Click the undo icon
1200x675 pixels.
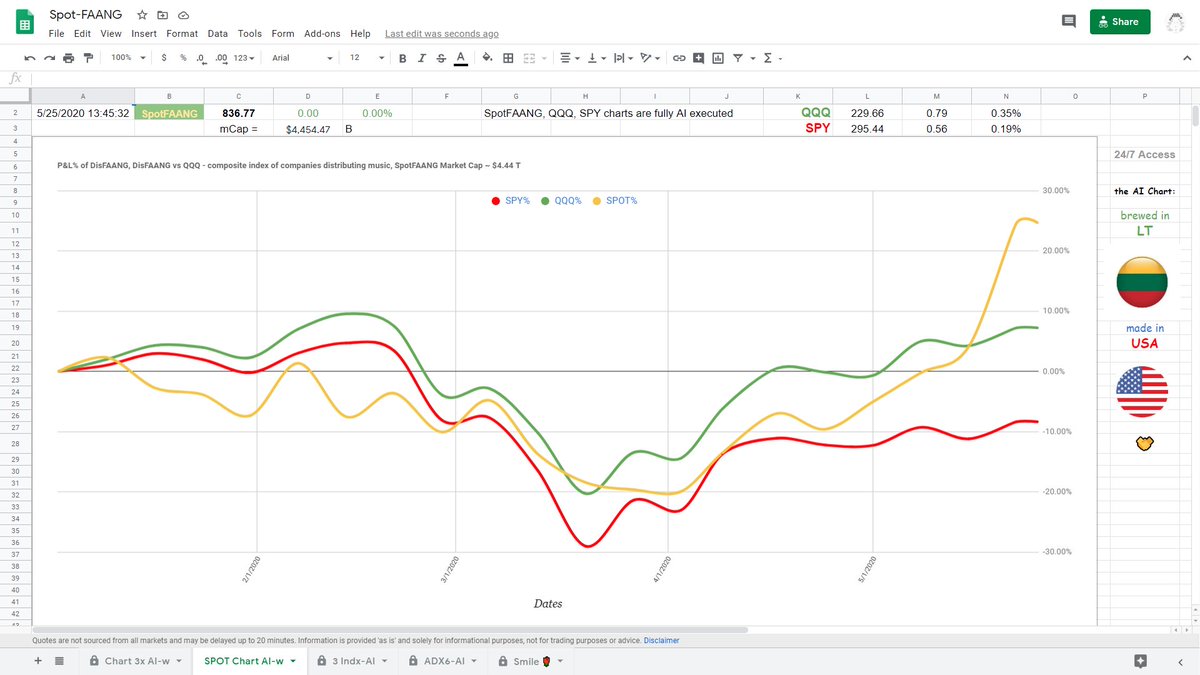click(x=30, y=58)
